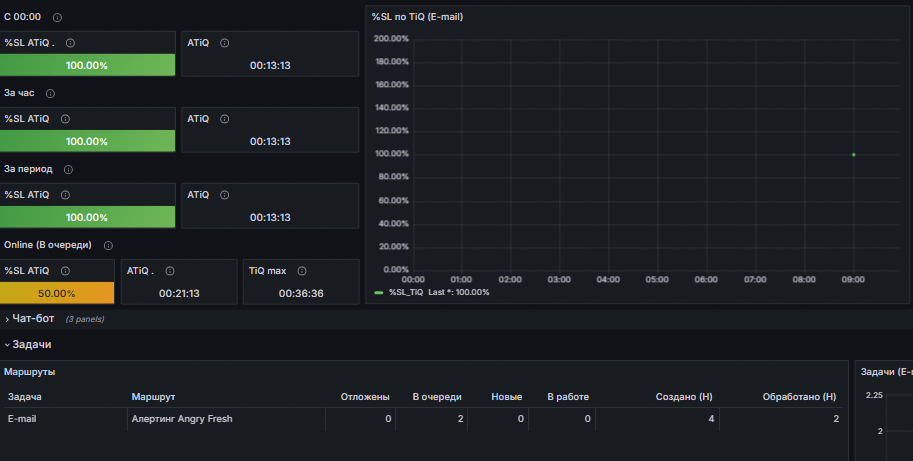Viewport: 913px width, 461px height.
Task: Click the info icon on the ATiQ panel under "За час"
Action: tap(224, 119)
